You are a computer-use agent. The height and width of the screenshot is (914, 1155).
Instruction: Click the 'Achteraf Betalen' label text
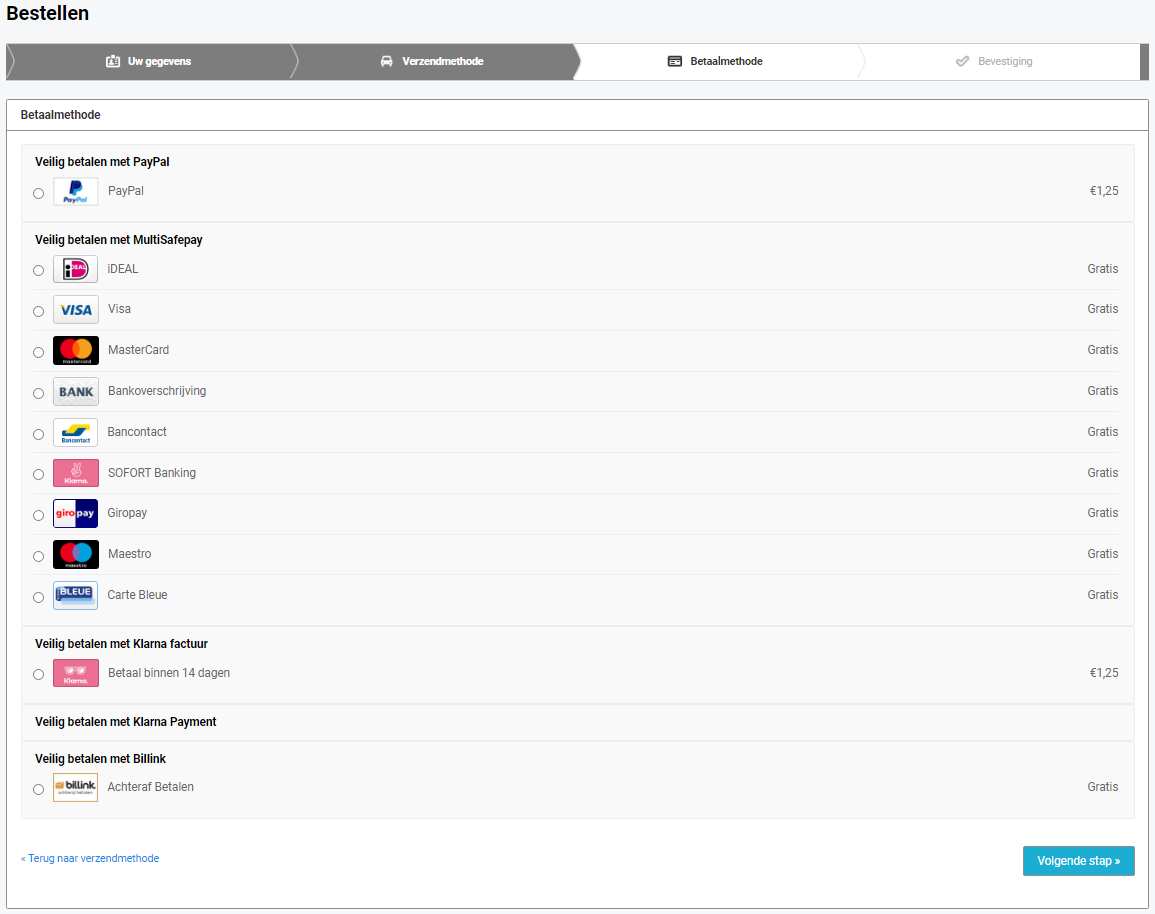pyautogui.click(x=151, y=788)
